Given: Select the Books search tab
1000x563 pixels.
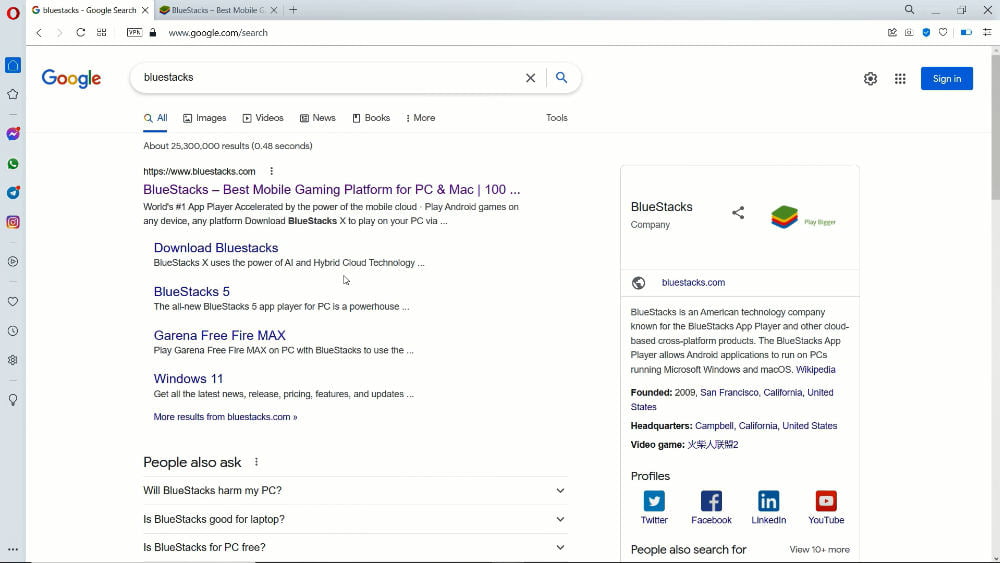Looking at the screenshot, I should coord(371,118).
